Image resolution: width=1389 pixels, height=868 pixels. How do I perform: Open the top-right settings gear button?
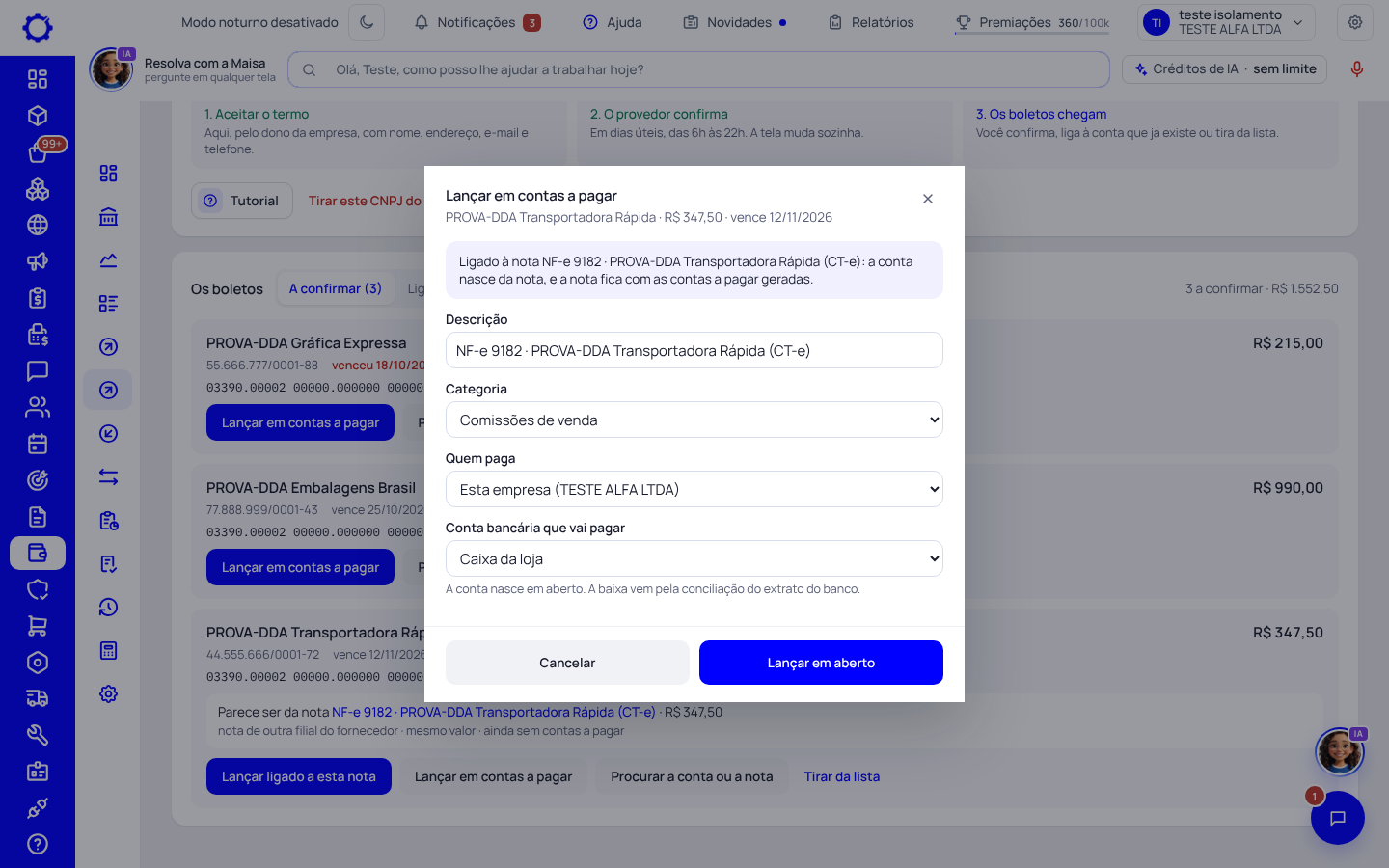[x=1355, y=22]
